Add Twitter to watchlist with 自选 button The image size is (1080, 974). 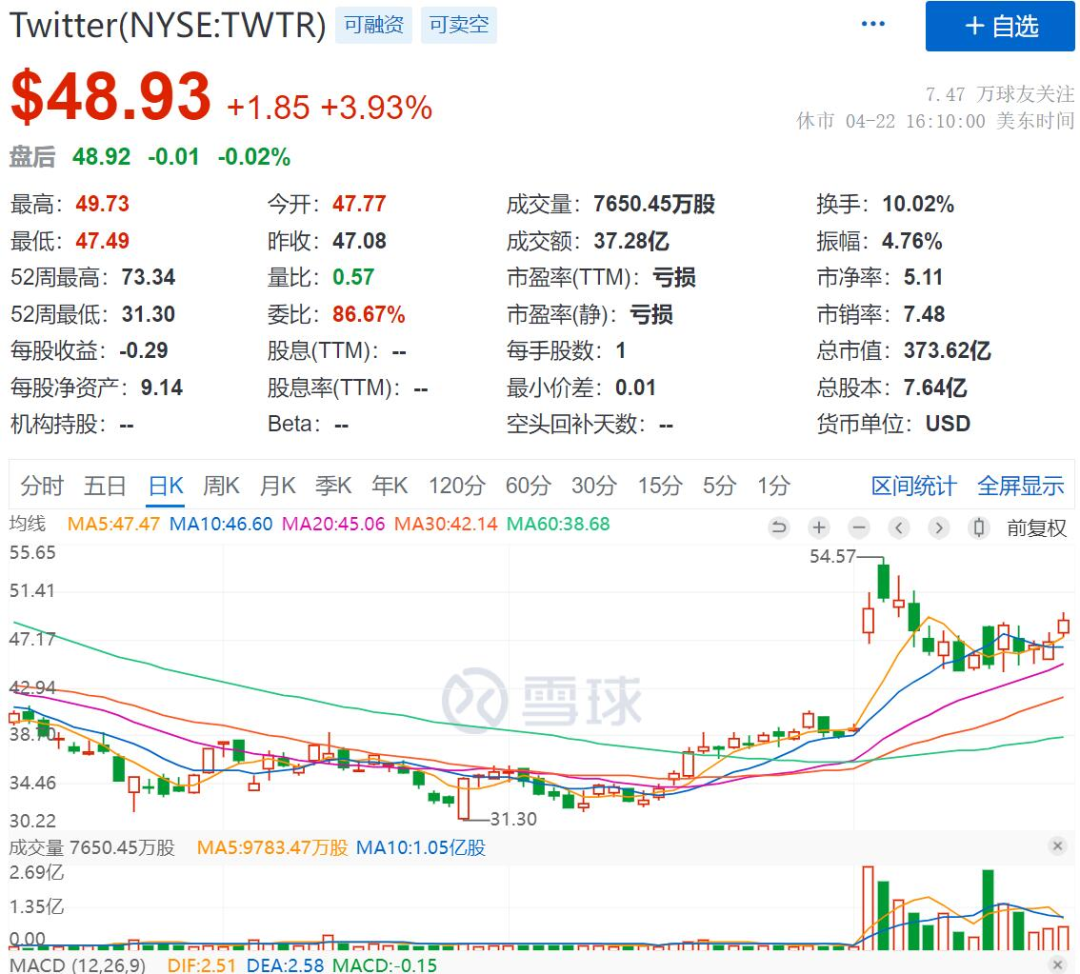(999, 26)
